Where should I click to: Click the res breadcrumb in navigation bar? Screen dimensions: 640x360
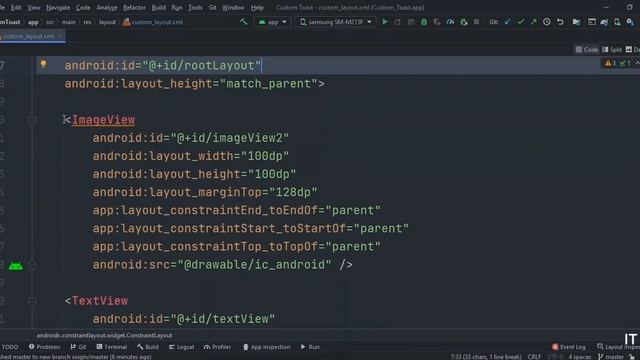[x=87, y=22]
